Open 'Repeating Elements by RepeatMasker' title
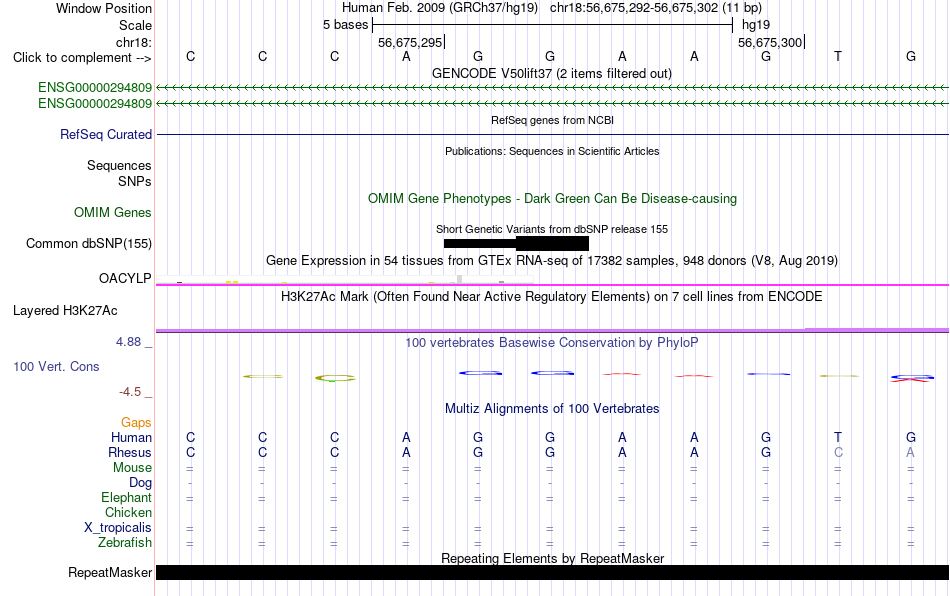This screenshot has width=950, height=596. click(552, 558)
